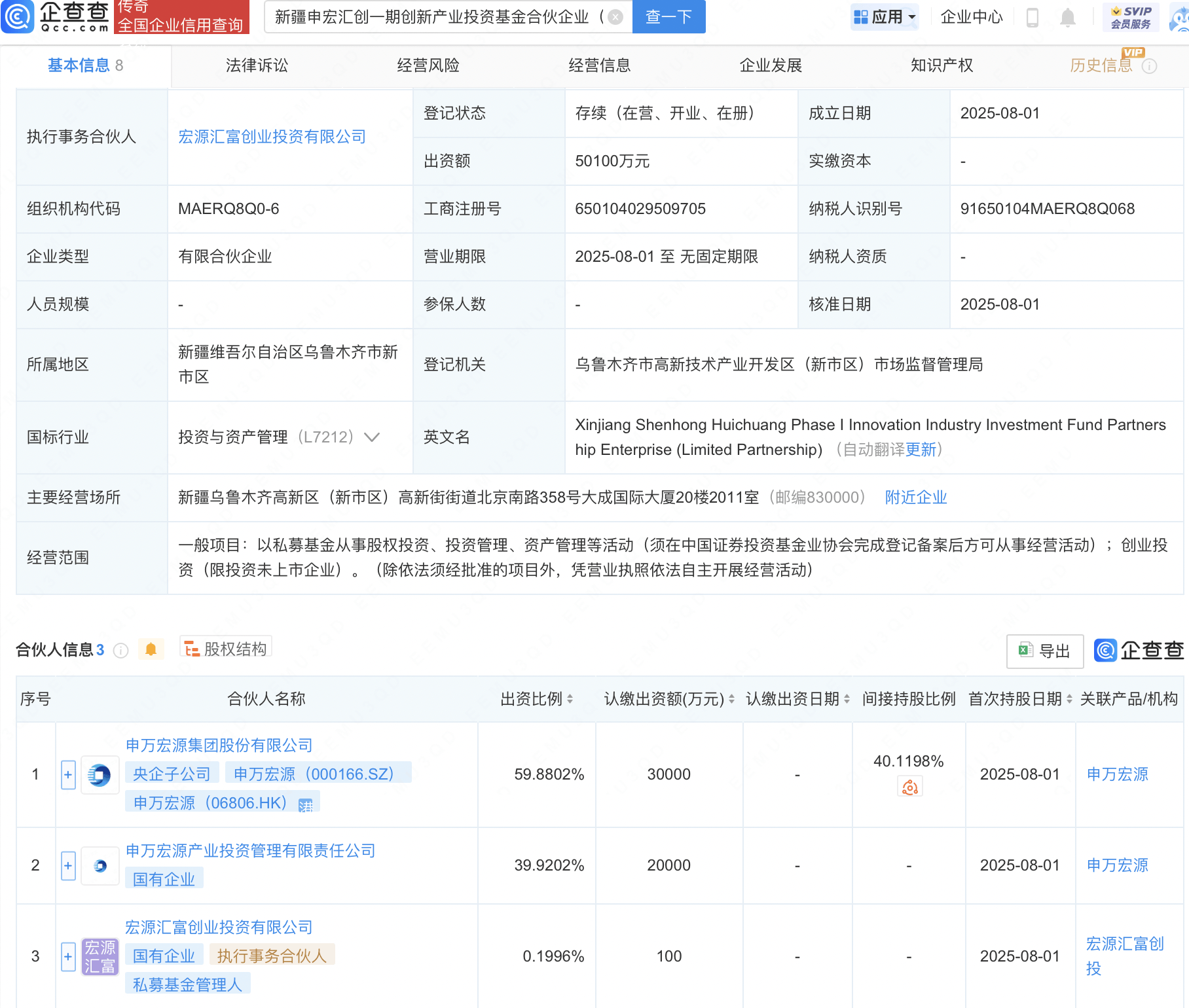Switch to 法律诉讼 tab
This screenshot has height=1008, width=1189.
[257, 65]
